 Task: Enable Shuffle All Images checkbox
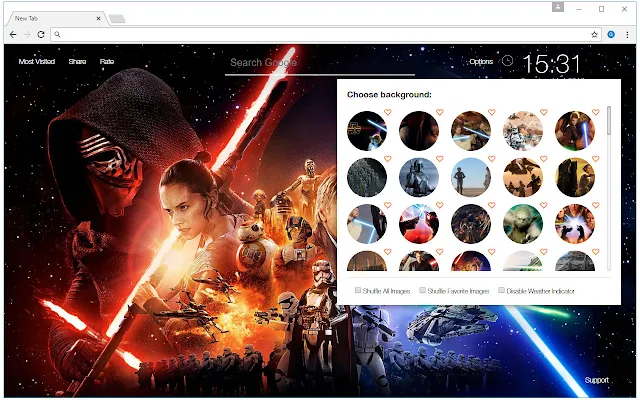click(x=358, y=290)
